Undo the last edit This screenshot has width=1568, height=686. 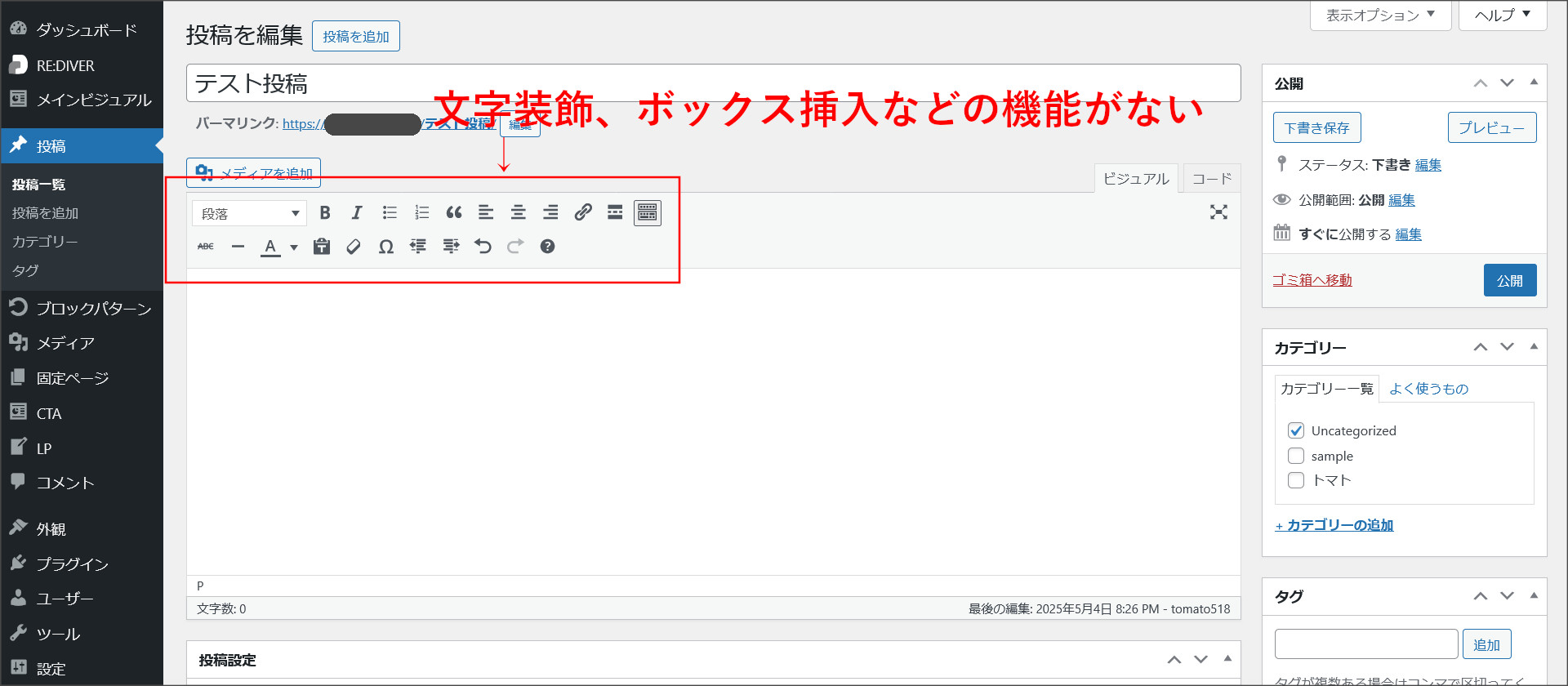483,247
